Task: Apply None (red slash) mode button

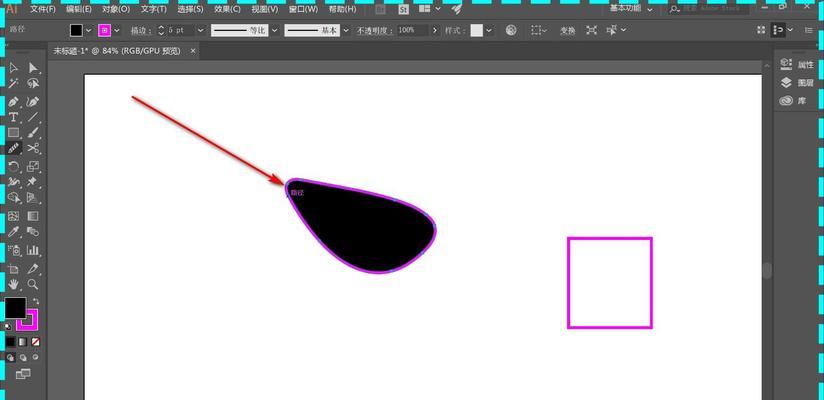Action: tap(35, 342)
